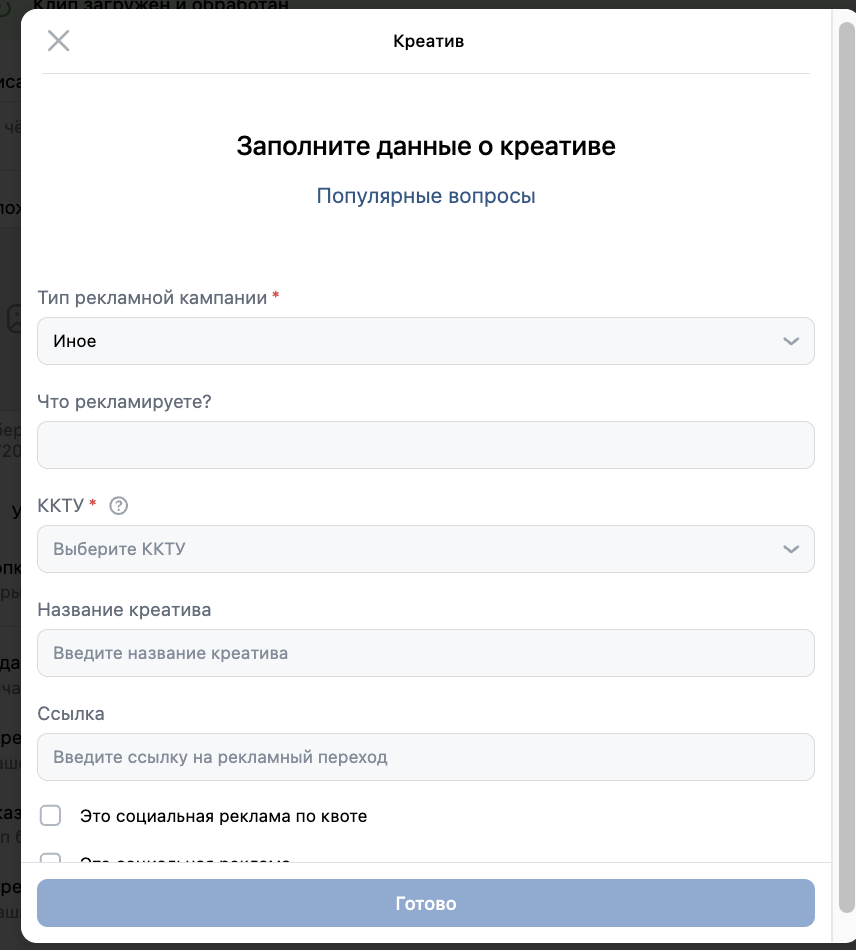This screenshot has width=856, height=950.
Task: Expand the "Выберите ККТУ" dropdown
Action: tap(426, 549)
